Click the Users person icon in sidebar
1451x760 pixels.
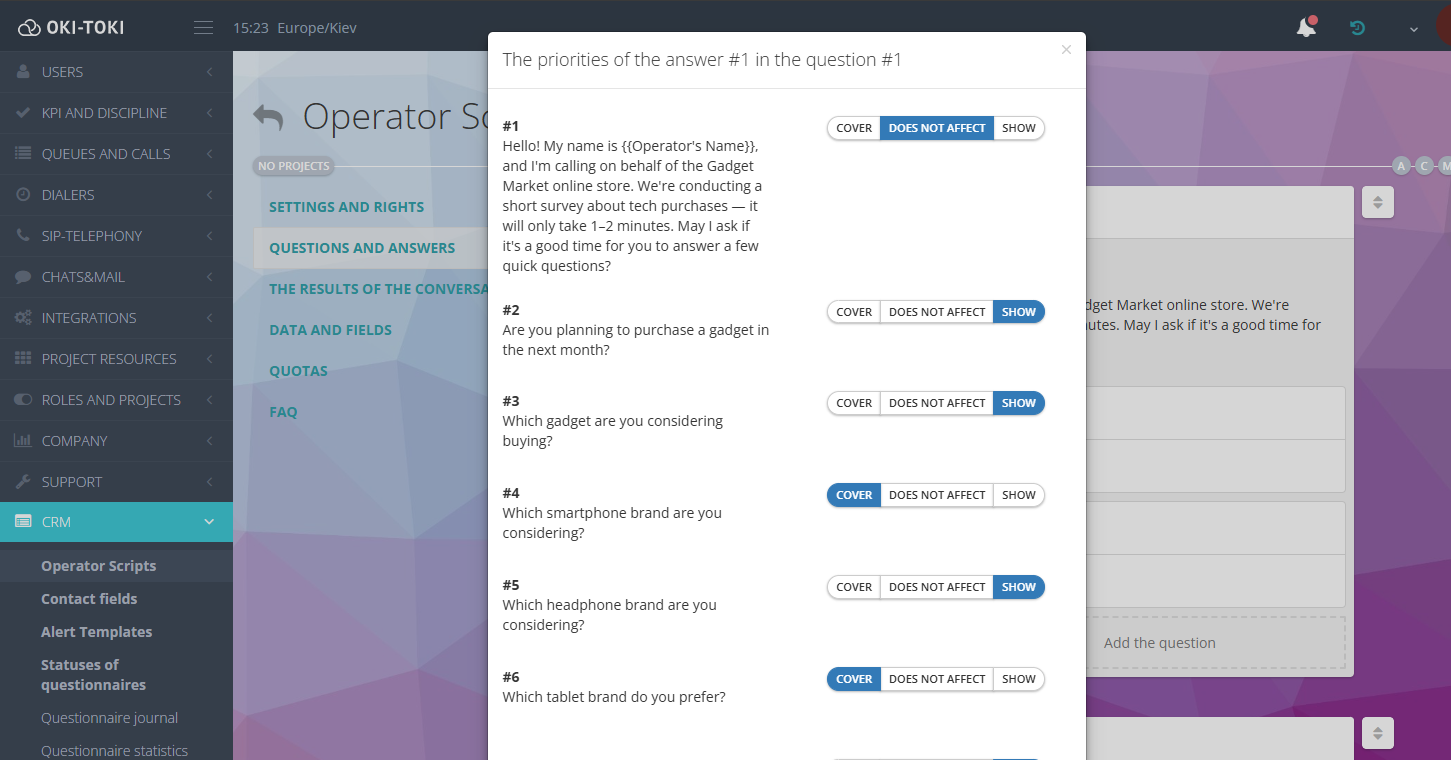tap(23, 72)
